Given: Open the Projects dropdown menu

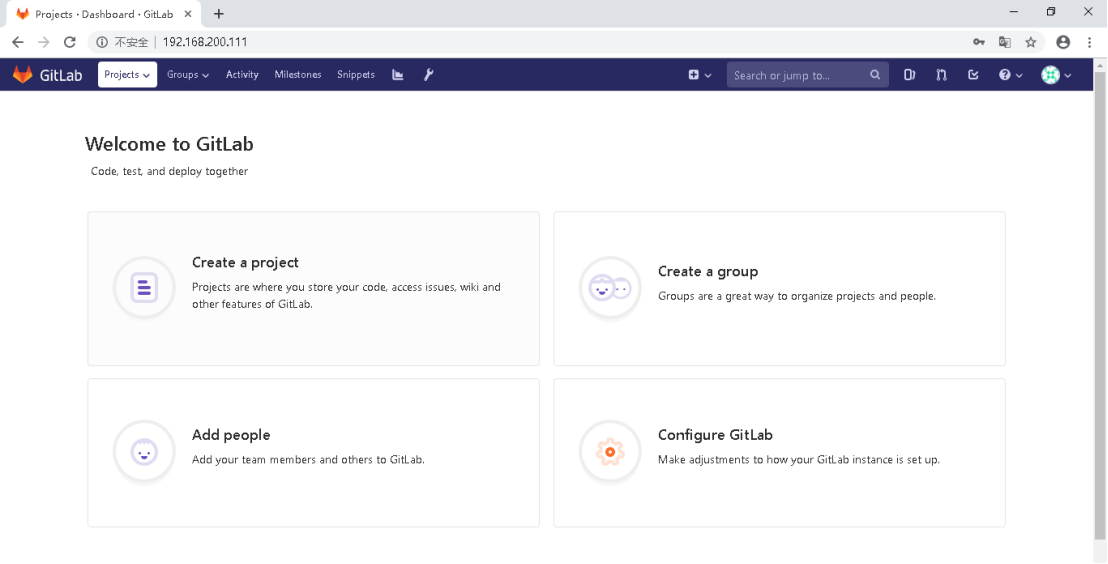Looking at the screenshot, I should tap(127, 74).
